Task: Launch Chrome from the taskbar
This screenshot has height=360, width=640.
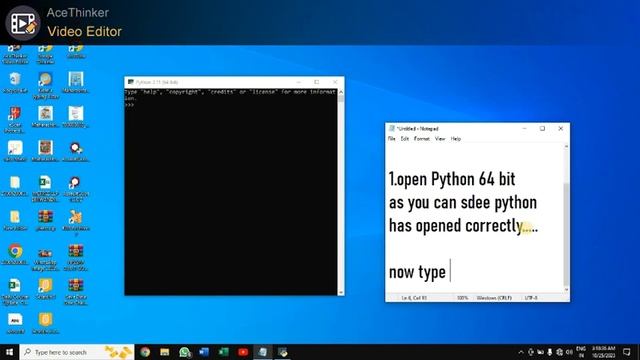Action: coord(145,352)
